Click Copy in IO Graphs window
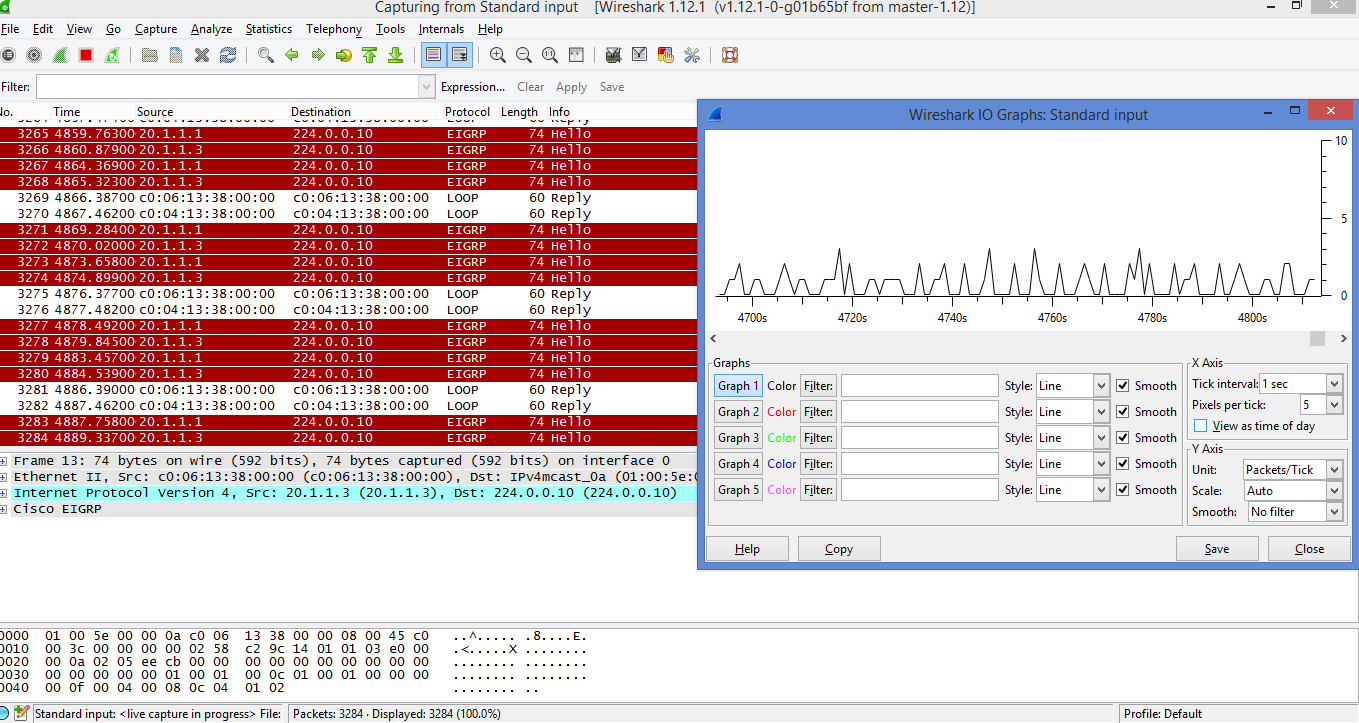This screenshot has height=723, width=1359. point(839,549)
